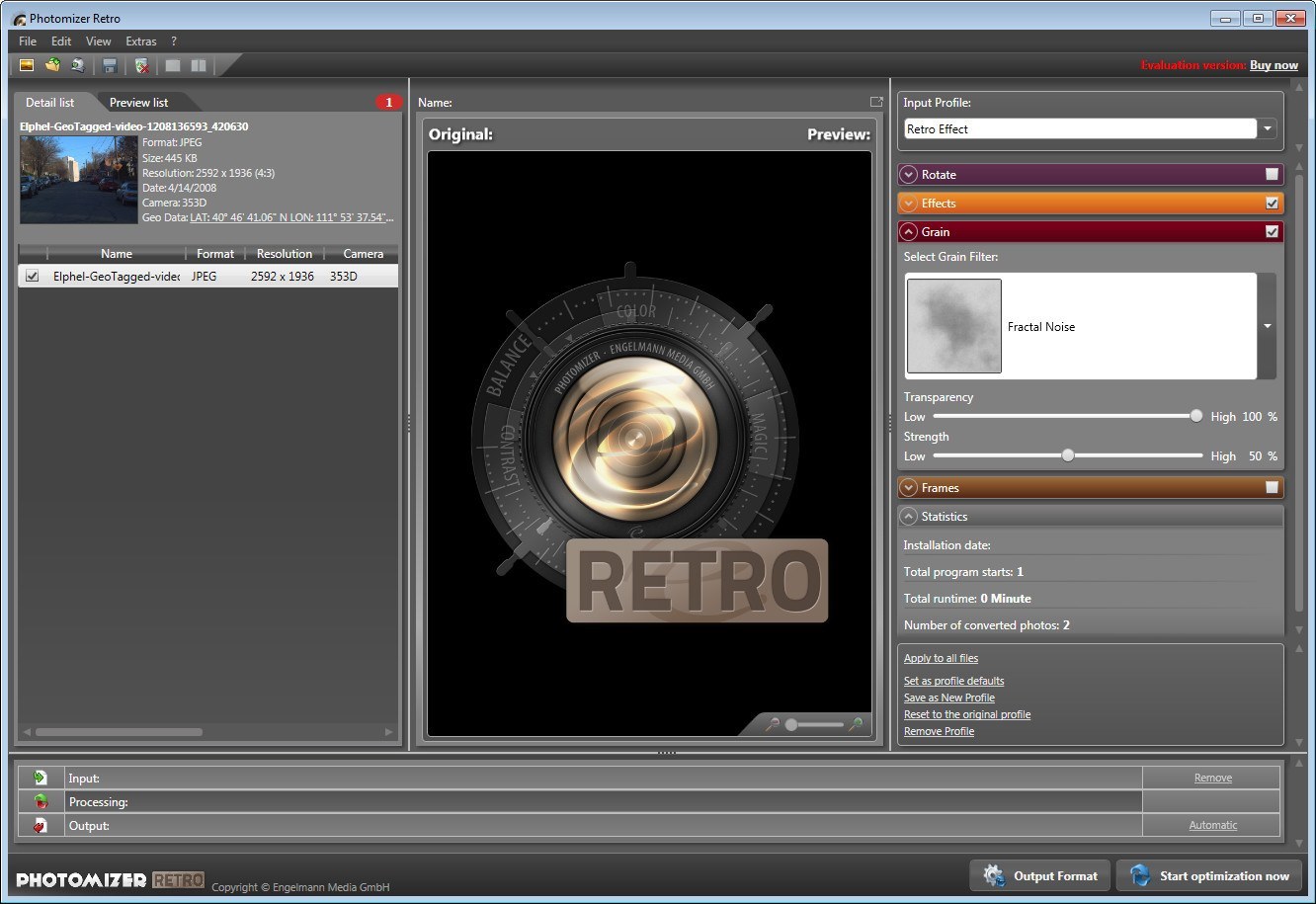Open the Edit menu
The image size is (1316, 904).
[61, 41]
